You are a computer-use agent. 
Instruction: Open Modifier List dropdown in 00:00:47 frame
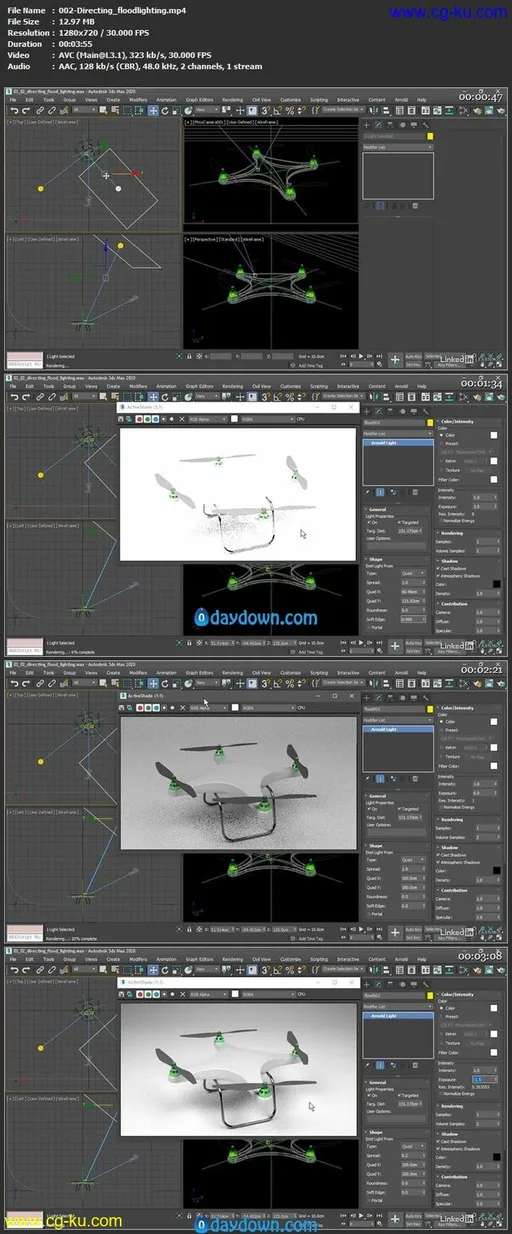(398, 147)
